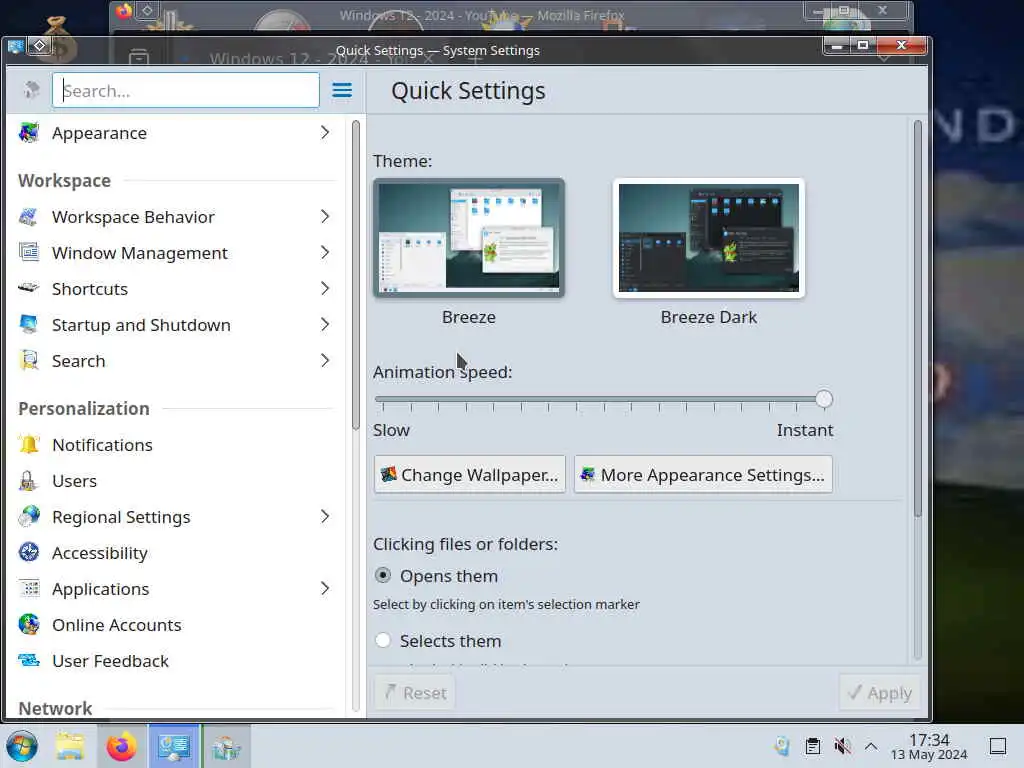Show hidden system tray icons arrow
The width and height of the screenshot is (1024, 768).
click(871, 746)
